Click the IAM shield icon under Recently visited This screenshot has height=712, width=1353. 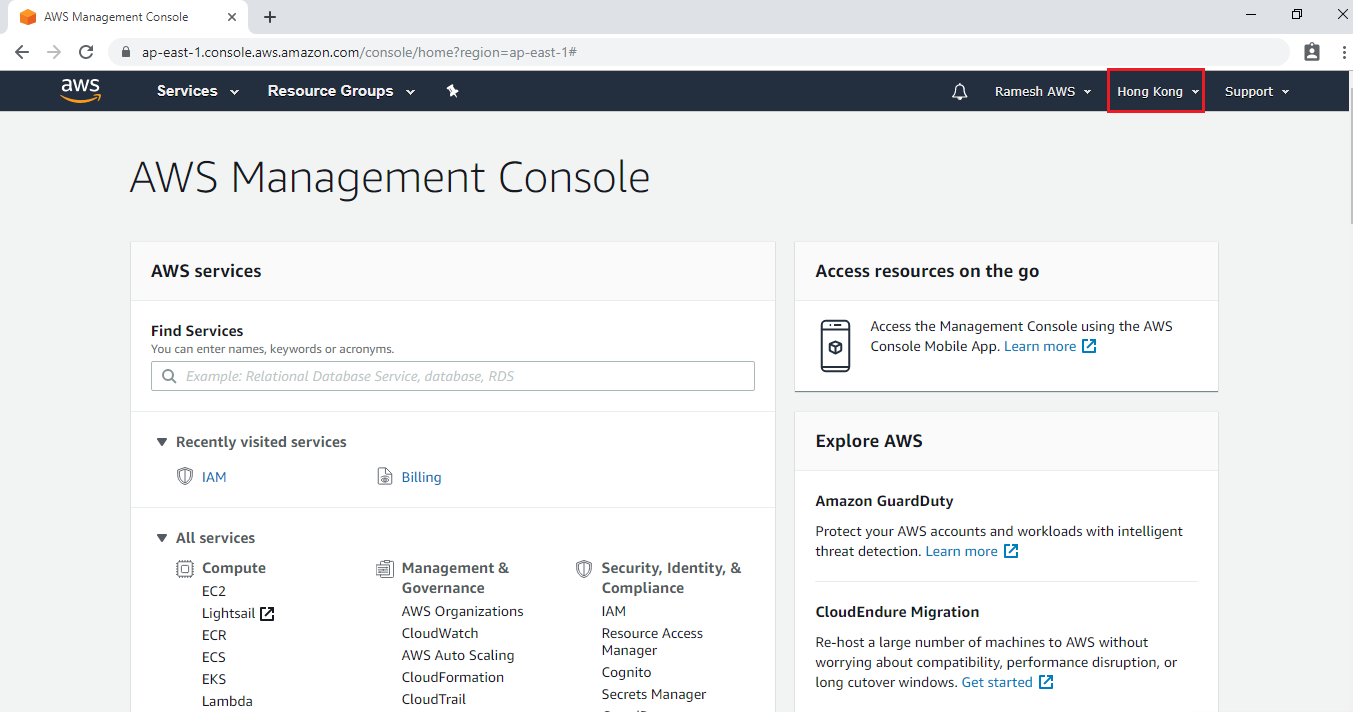[x=184, y=477]
